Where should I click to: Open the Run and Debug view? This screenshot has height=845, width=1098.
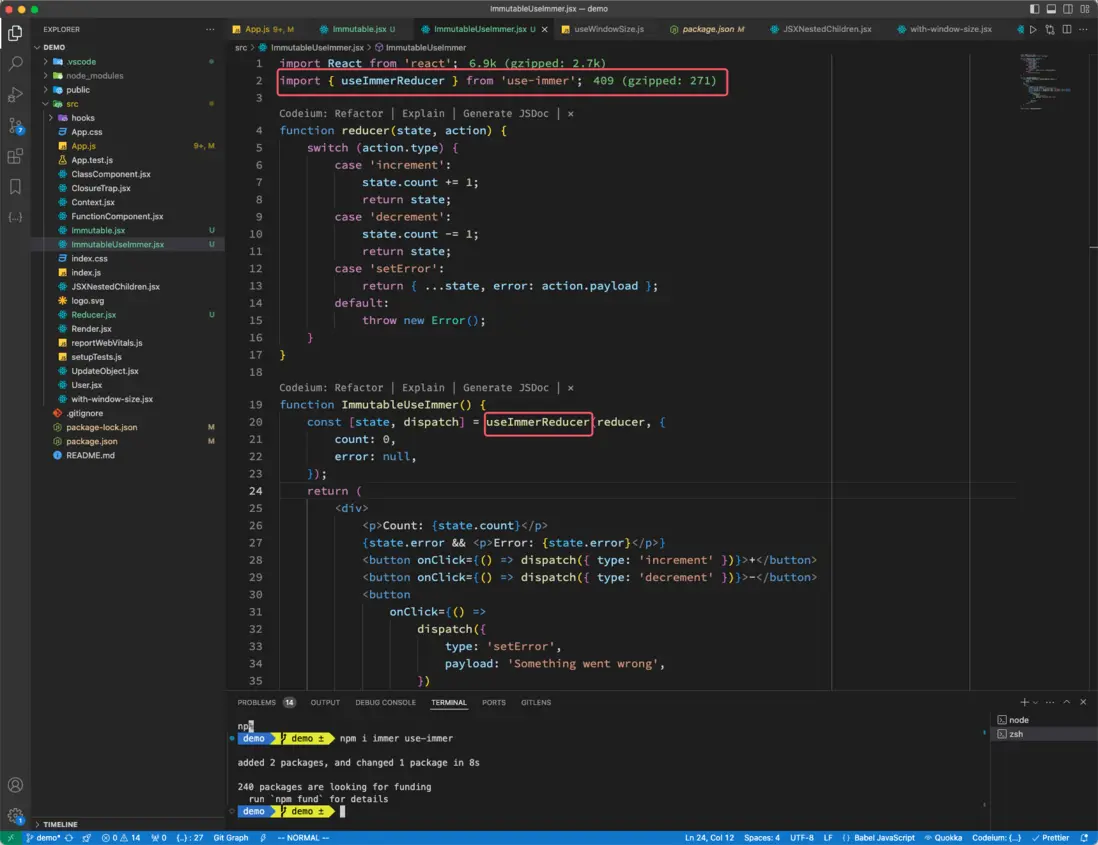tap(15, 95)
